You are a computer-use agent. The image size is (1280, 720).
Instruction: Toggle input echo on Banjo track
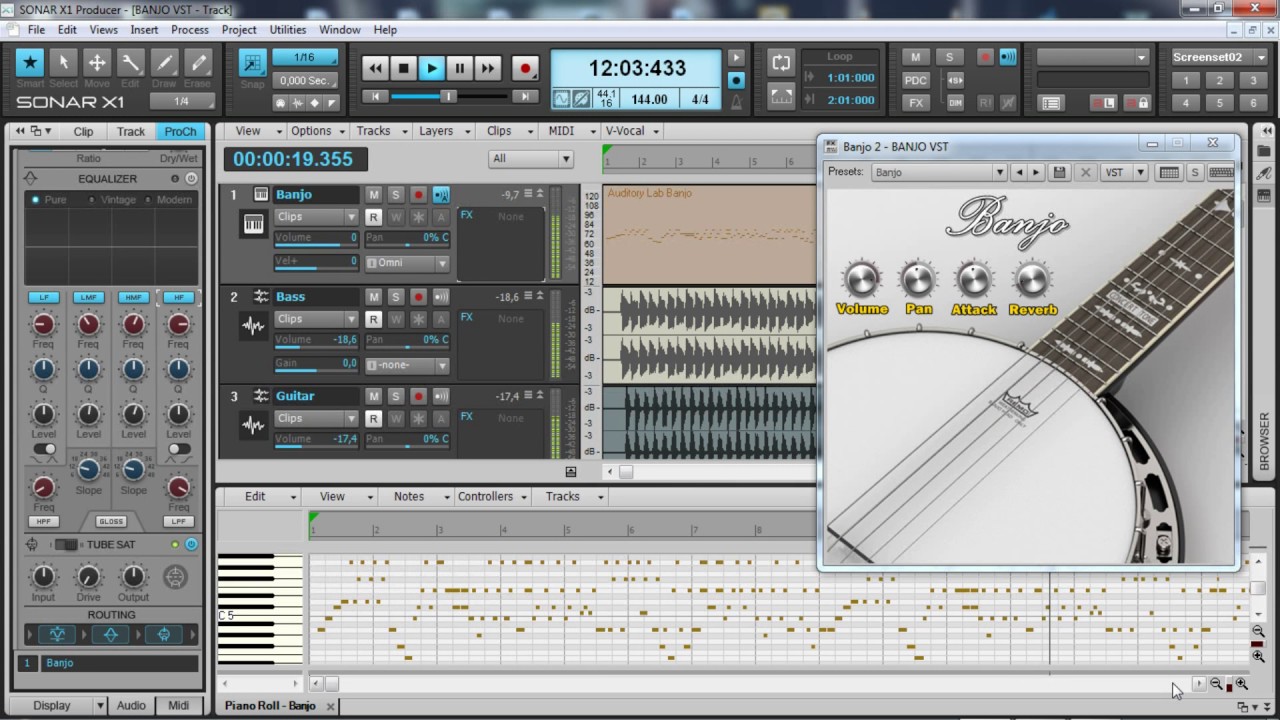[x=441, y=194]
